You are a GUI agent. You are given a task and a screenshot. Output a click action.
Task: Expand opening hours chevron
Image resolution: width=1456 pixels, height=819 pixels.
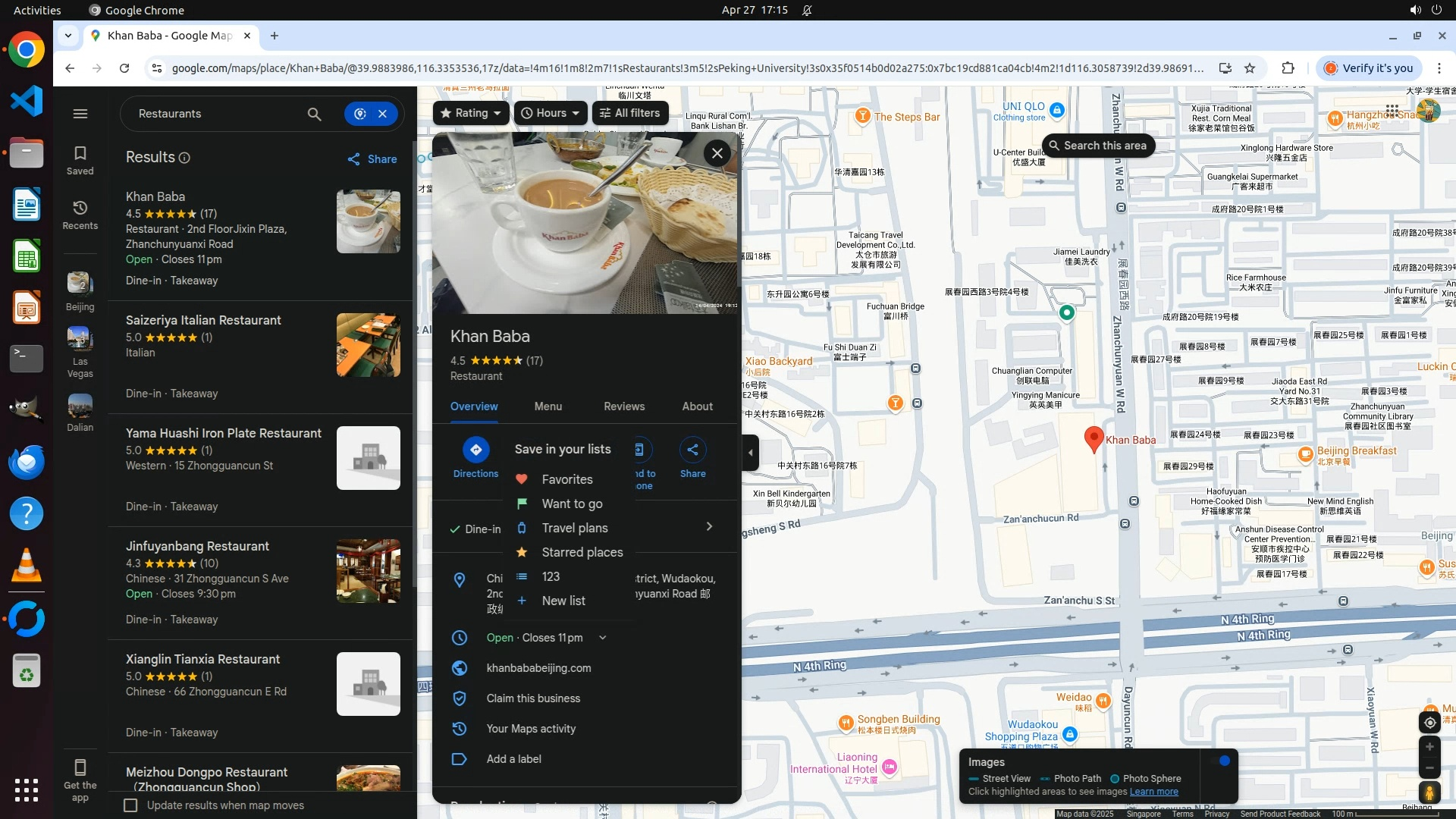click(603, 638)
